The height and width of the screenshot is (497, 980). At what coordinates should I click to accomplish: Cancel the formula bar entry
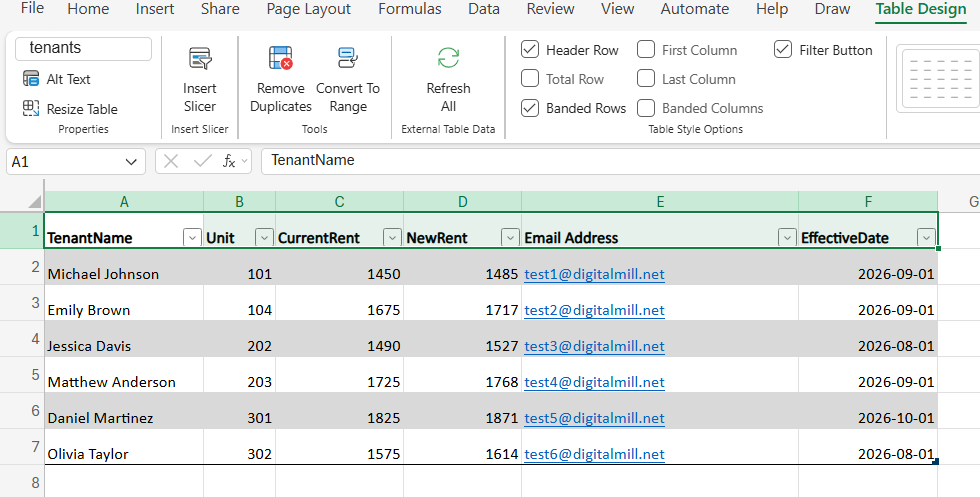[x=171, y=161]
